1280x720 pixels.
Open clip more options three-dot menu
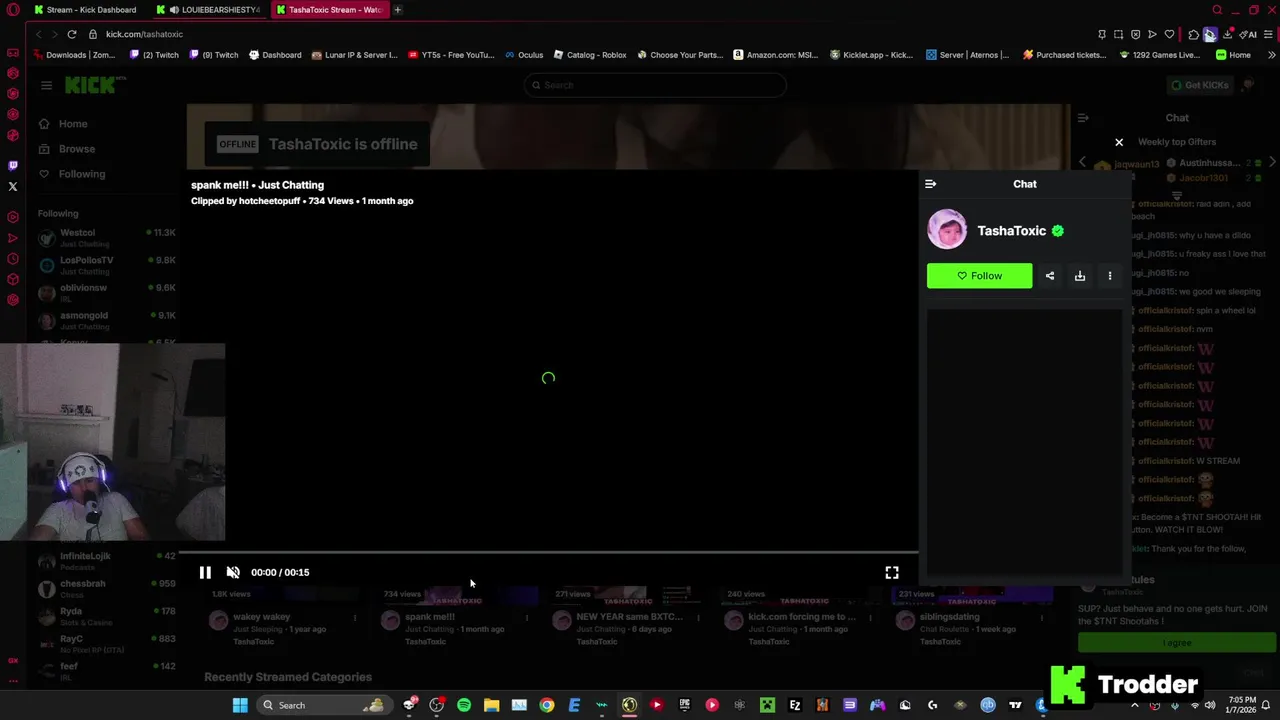pyautogui.click(x=1109, y=276)
